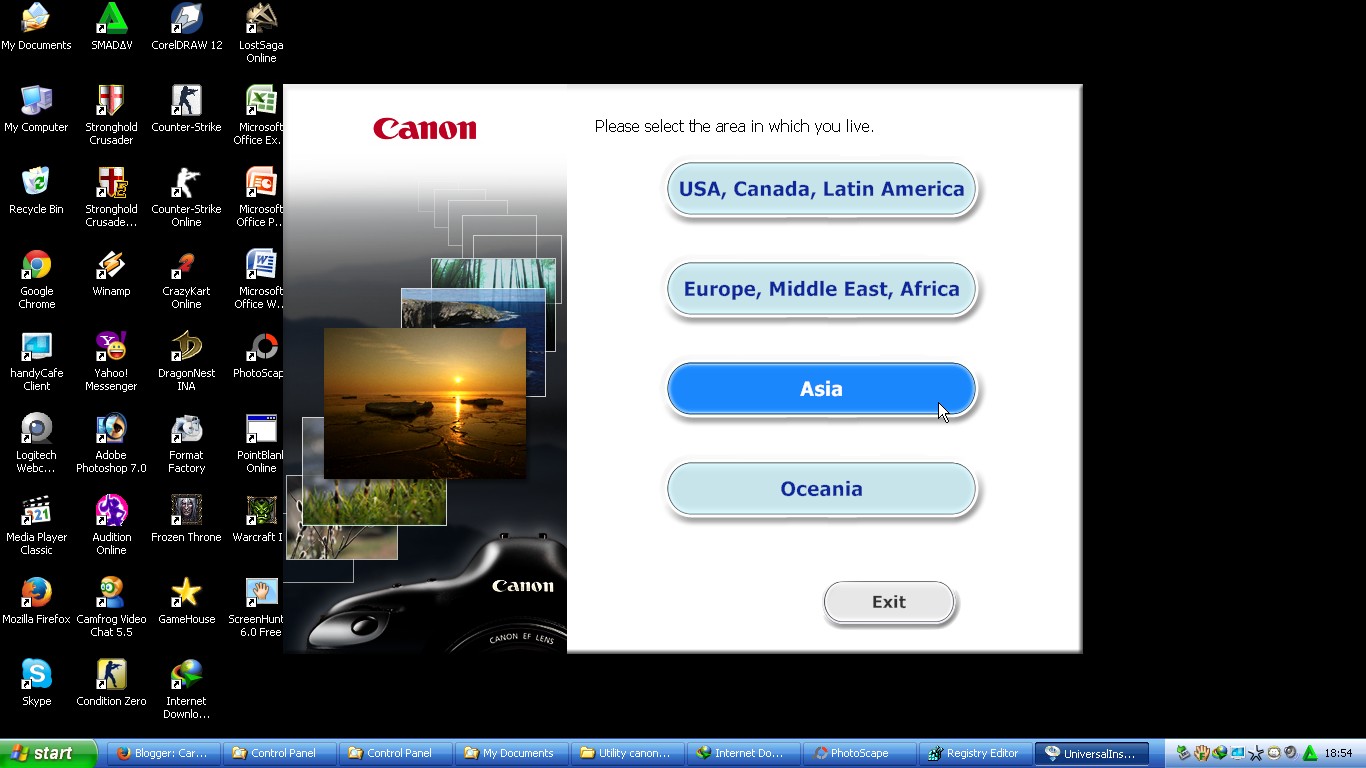
Task: Switch to My Documents taskbar window
Action: (511, 754)
